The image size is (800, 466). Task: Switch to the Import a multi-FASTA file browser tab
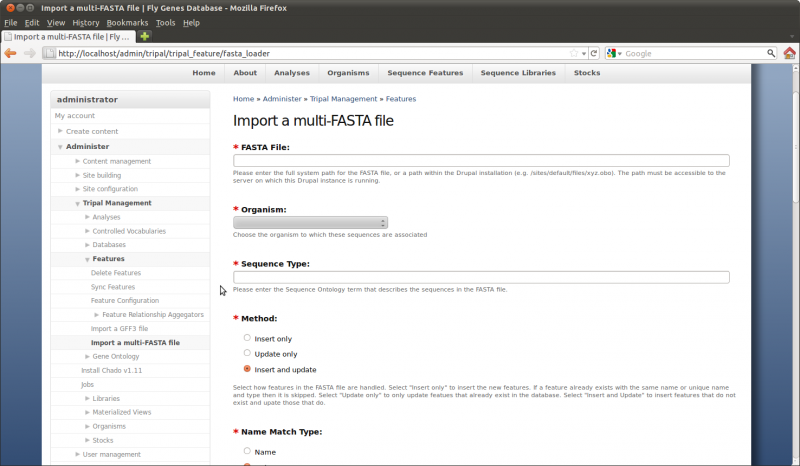tap(69, 36)
